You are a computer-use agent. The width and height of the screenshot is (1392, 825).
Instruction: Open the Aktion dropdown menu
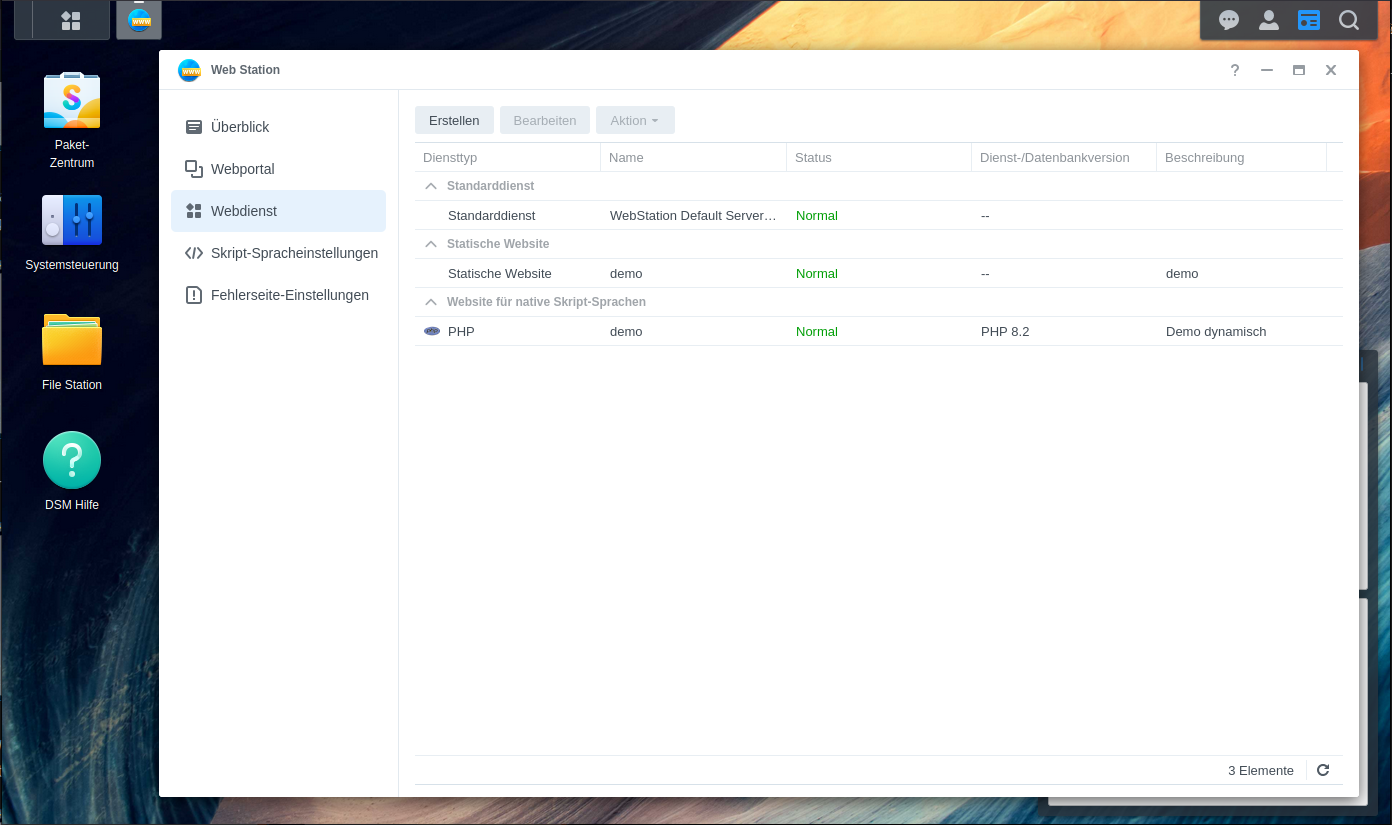coord(635,120)
